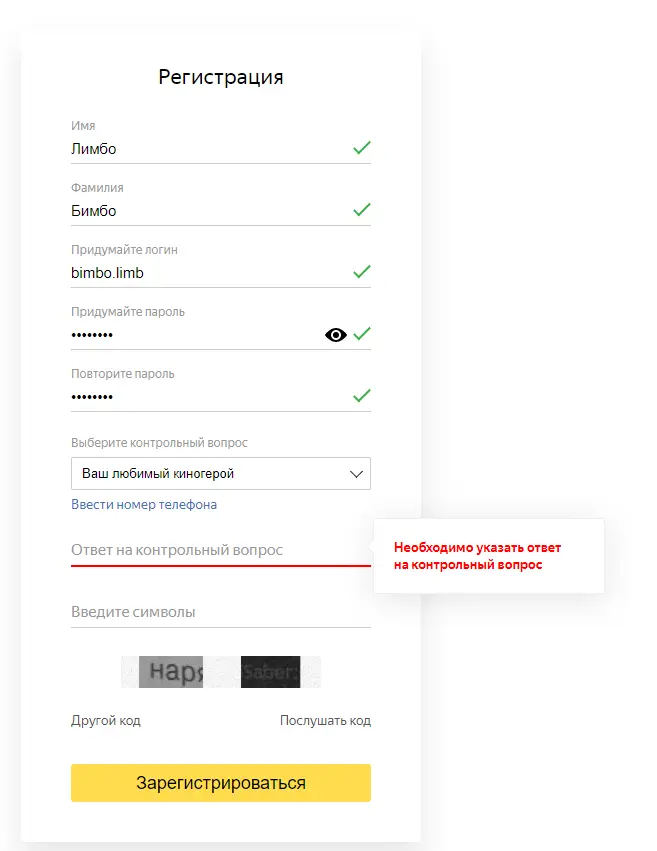Click green checkmark next to password eye
657x851 pixels.
362,333
